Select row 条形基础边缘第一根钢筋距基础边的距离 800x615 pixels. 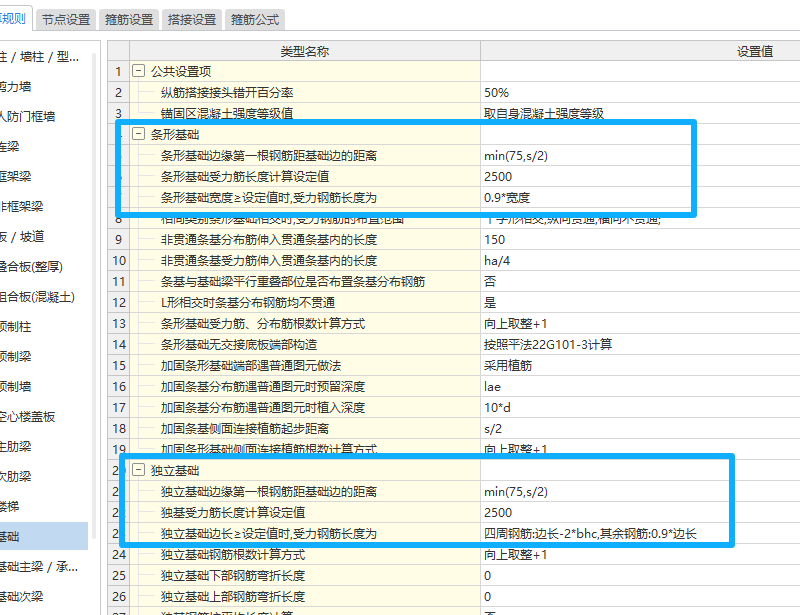tap(305, 156)
